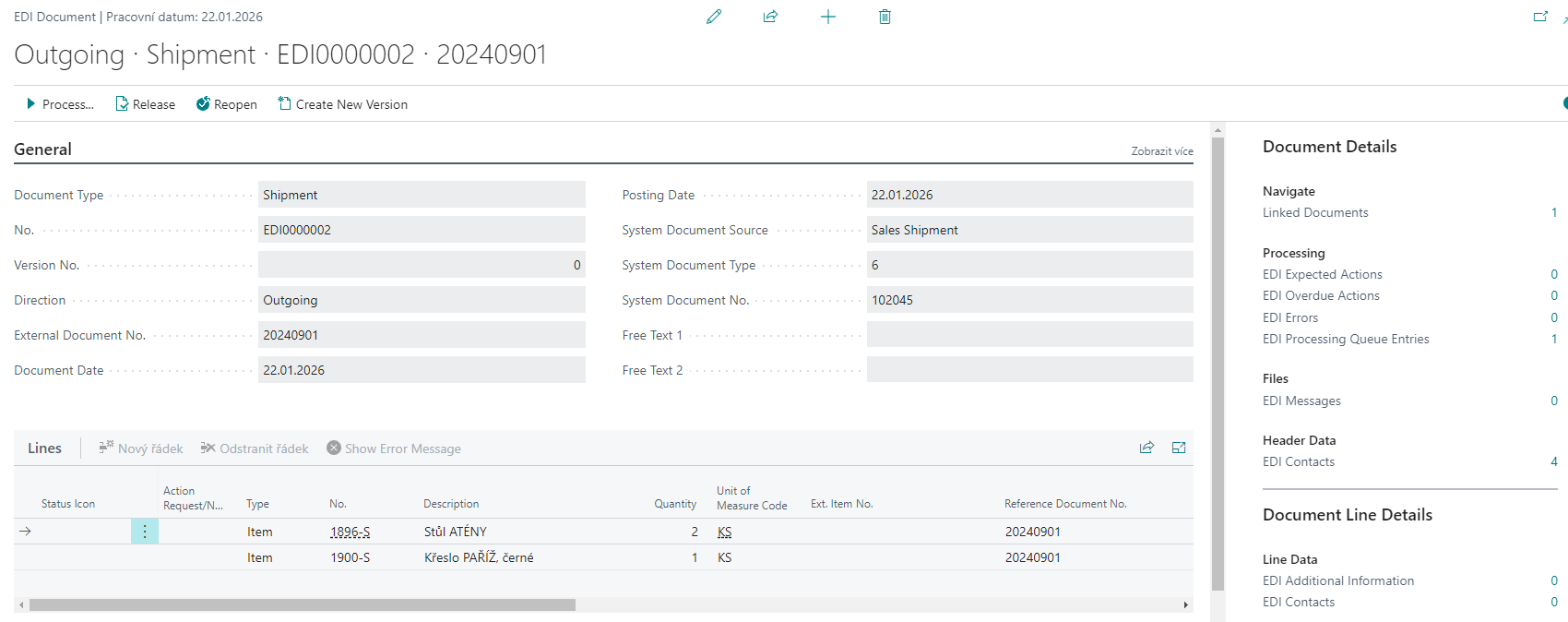The image size is (1568, 622).
Task: Open EDI Contacts under Line Data
Action: [x=1299, y=602]
